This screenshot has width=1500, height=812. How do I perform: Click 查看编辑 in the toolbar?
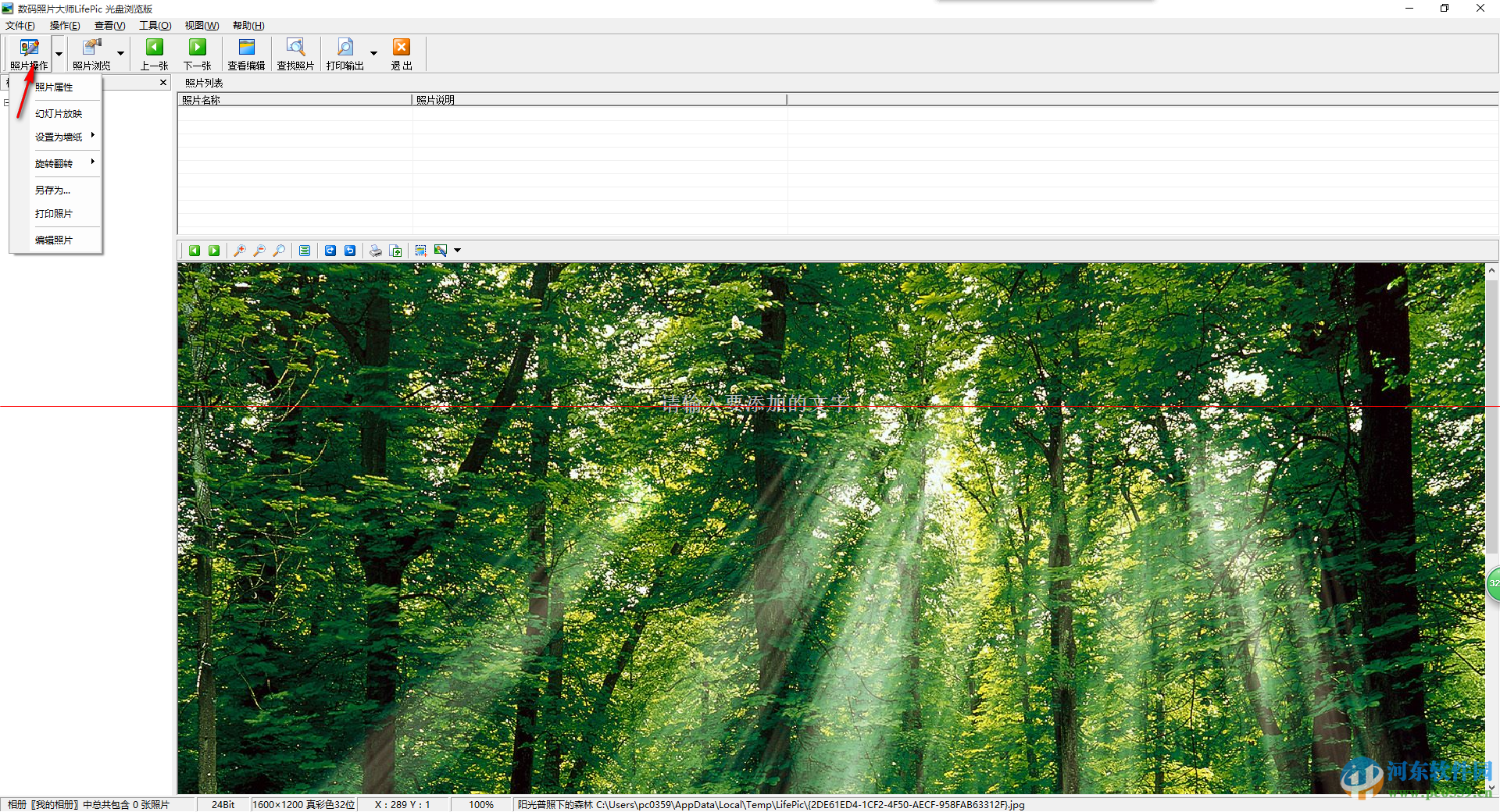[x=245, y=52]
